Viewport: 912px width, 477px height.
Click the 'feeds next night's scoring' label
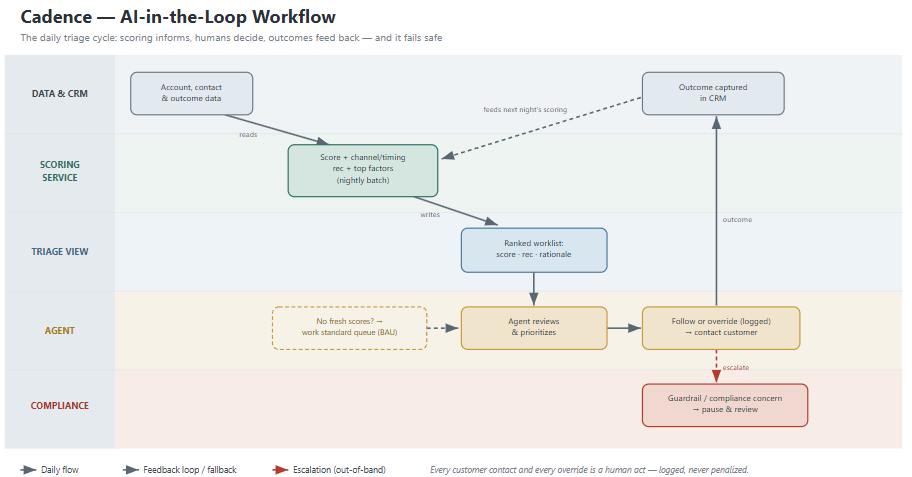pyautogui.click(x=525, y=109)
